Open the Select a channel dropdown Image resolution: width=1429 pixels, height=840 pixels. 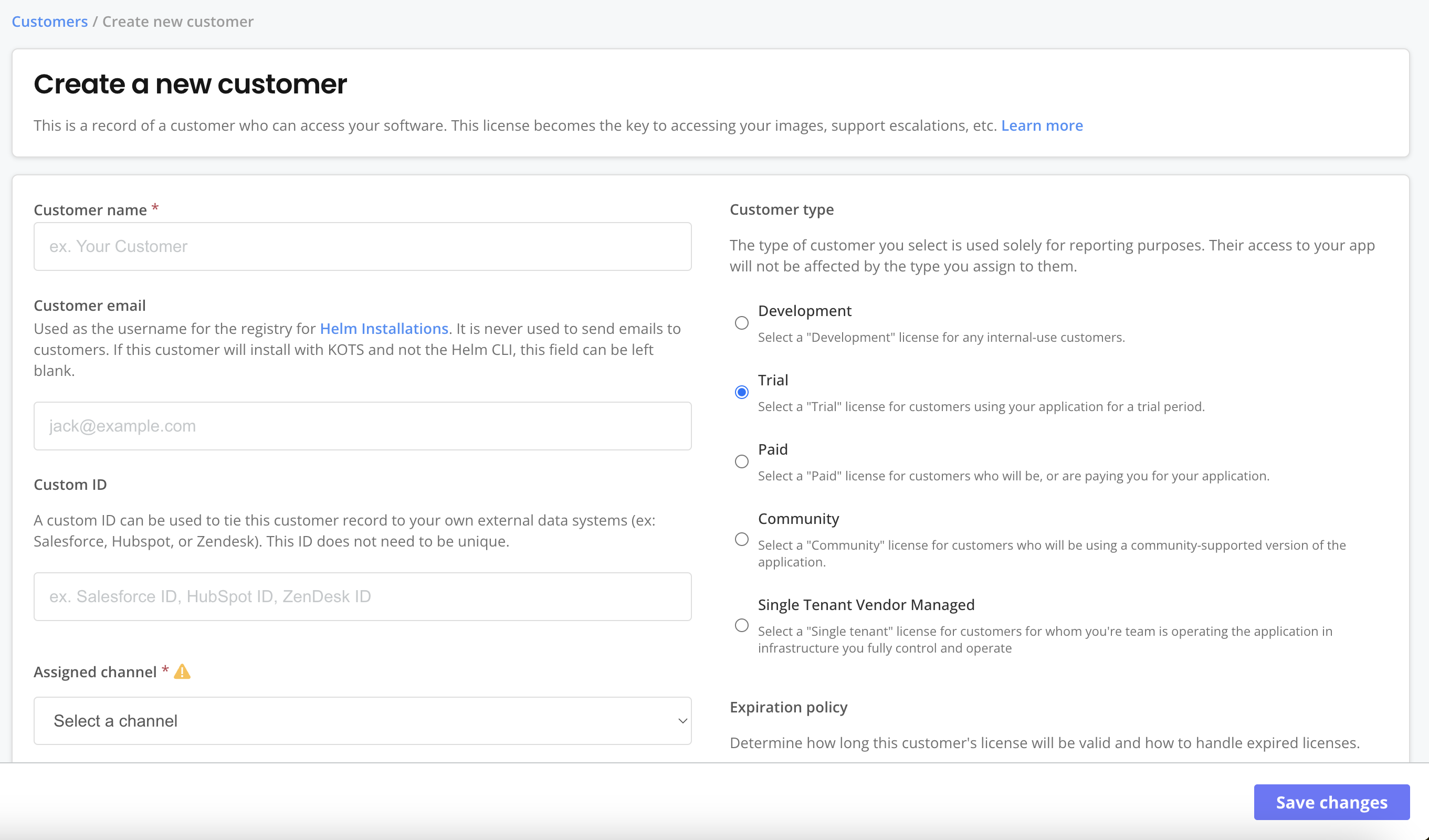(x=362, y=720)
